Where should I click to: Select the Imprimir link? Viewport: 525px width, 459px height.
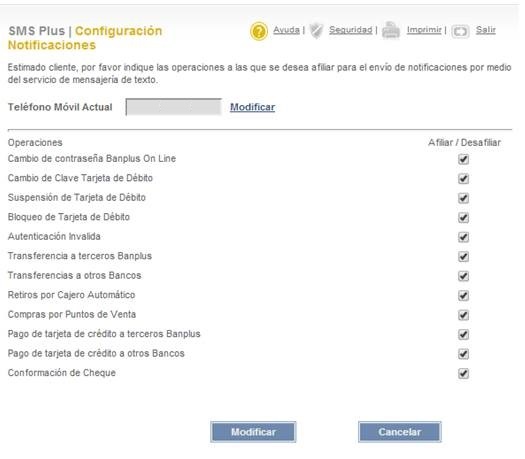click(x=424, y=30)
